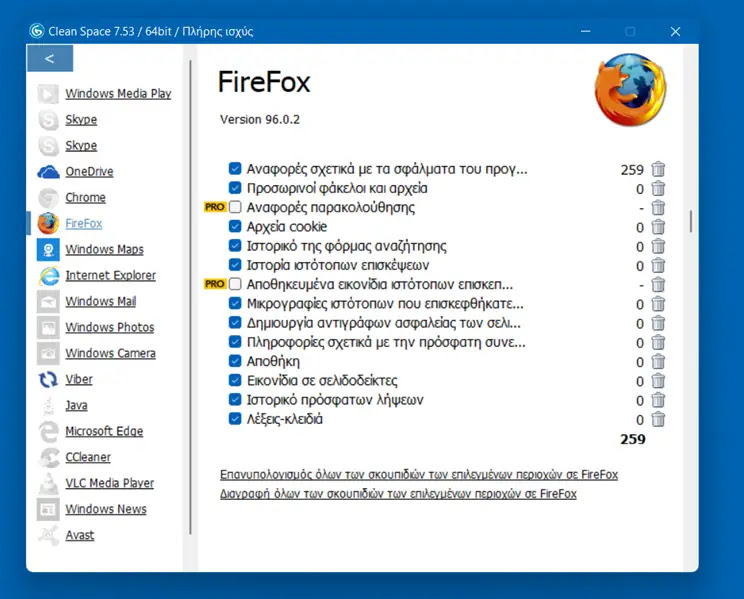Click the Avast icon in sidebar

48,535
